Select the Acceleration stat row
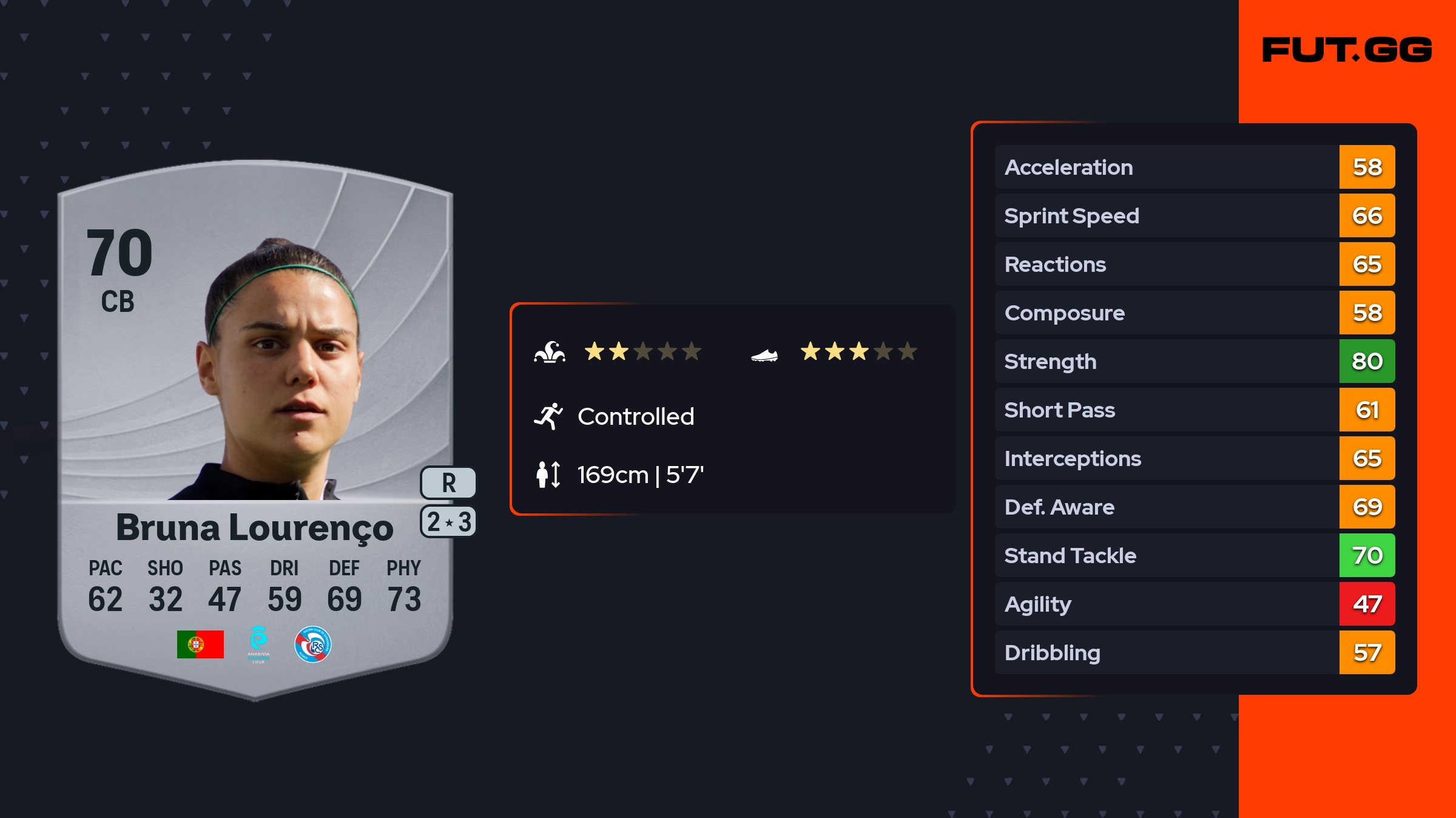This screenshot has width=1456, height=818. pos(1166,167)
